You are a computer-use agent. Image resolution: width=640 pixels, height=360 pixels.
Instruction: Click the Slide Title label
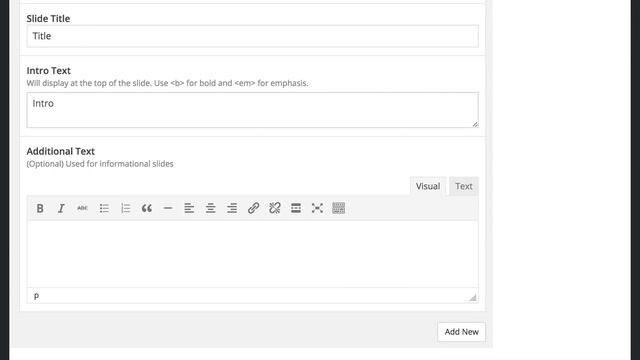point(48,18)
